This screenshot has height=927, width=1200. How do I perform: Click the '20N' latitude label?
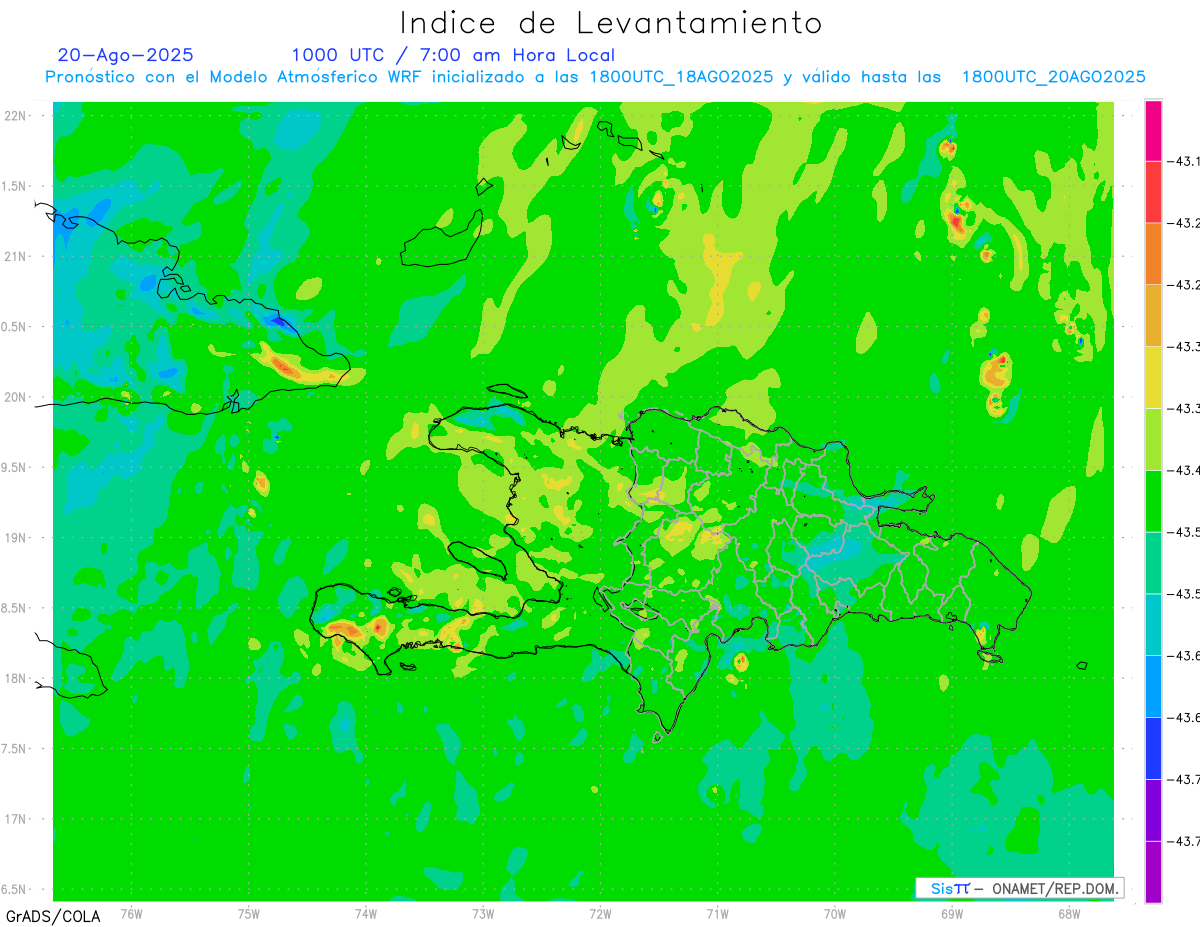click(15, 397)
